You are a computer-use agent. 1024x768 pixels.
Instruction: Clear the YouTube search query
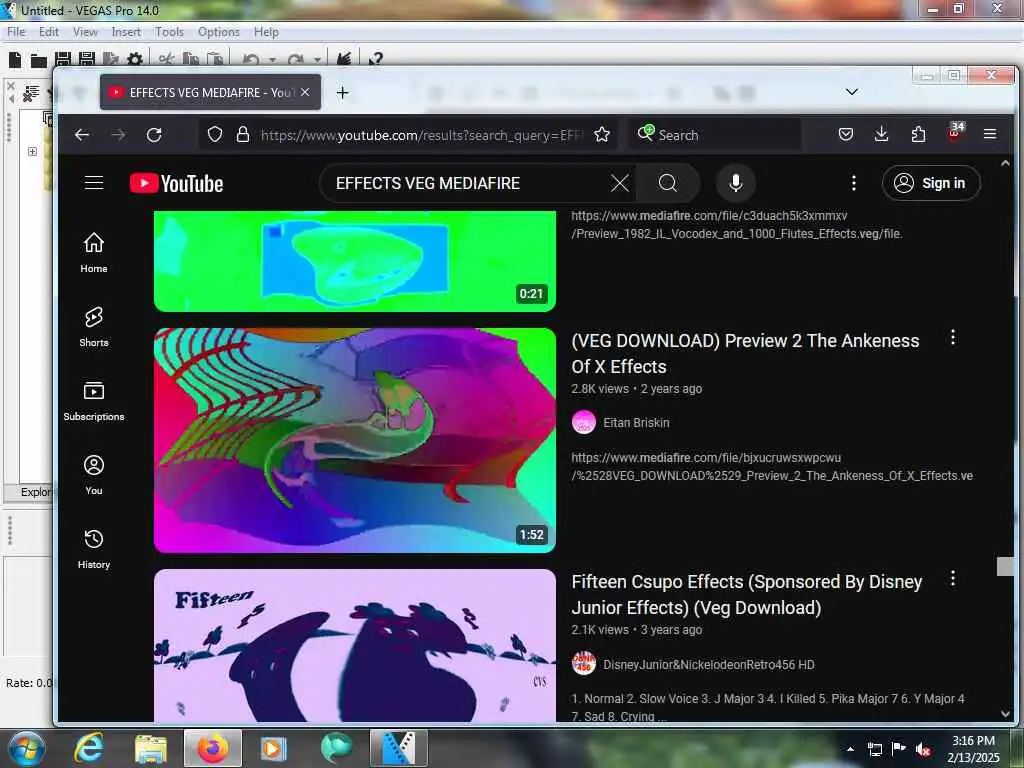click(x=620, y=184)
